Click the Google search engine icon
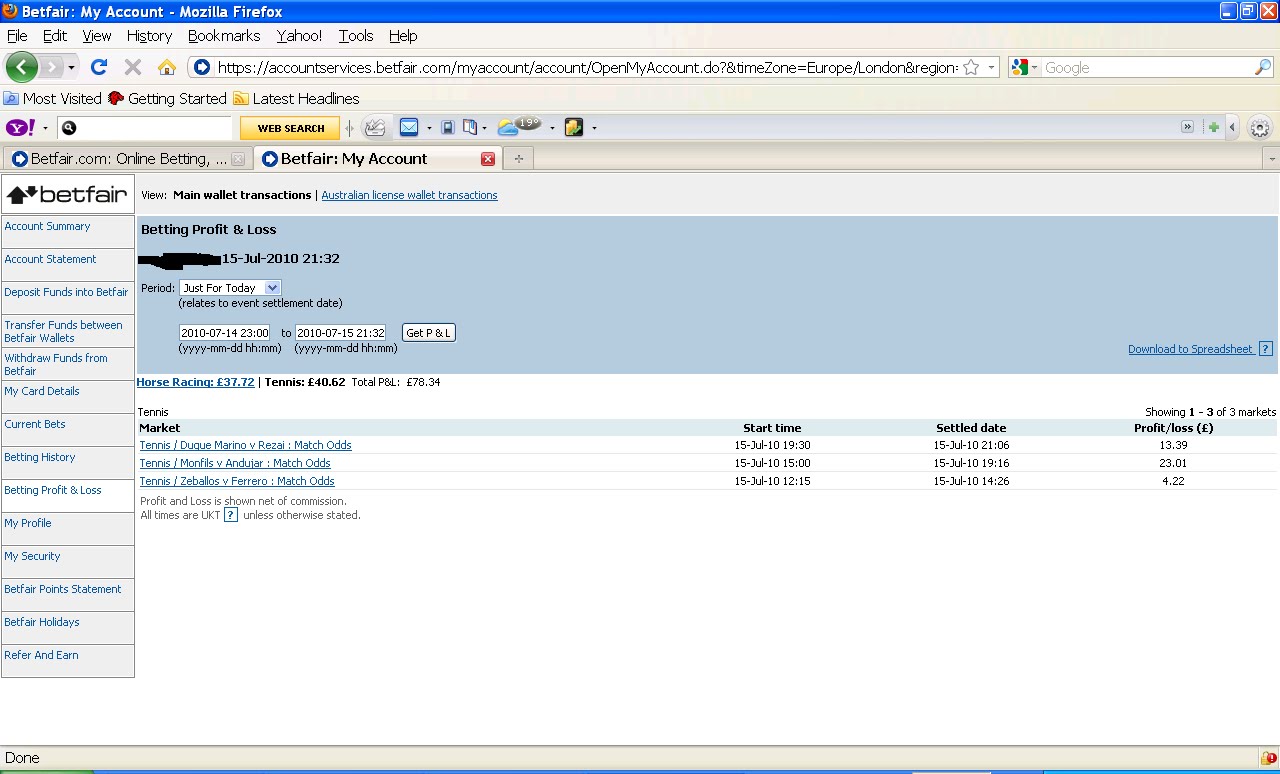Image resolution: width=1280 pixels, height=774 pixels. [1020, 67]
